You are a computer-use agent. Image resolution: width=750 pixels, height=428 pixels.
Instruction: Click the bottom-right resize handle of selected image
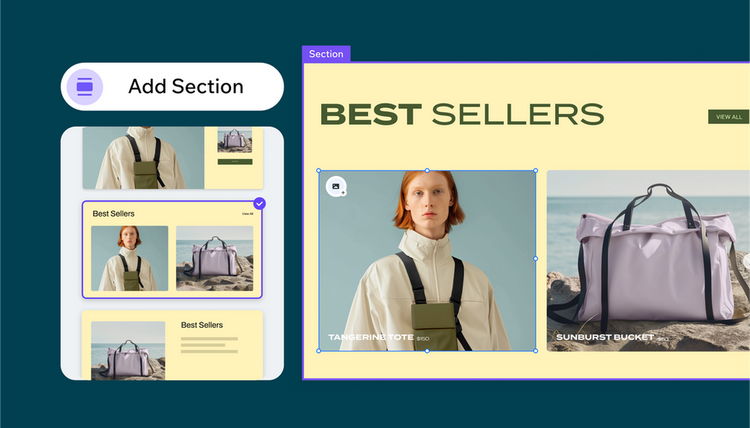click(536, 351)
